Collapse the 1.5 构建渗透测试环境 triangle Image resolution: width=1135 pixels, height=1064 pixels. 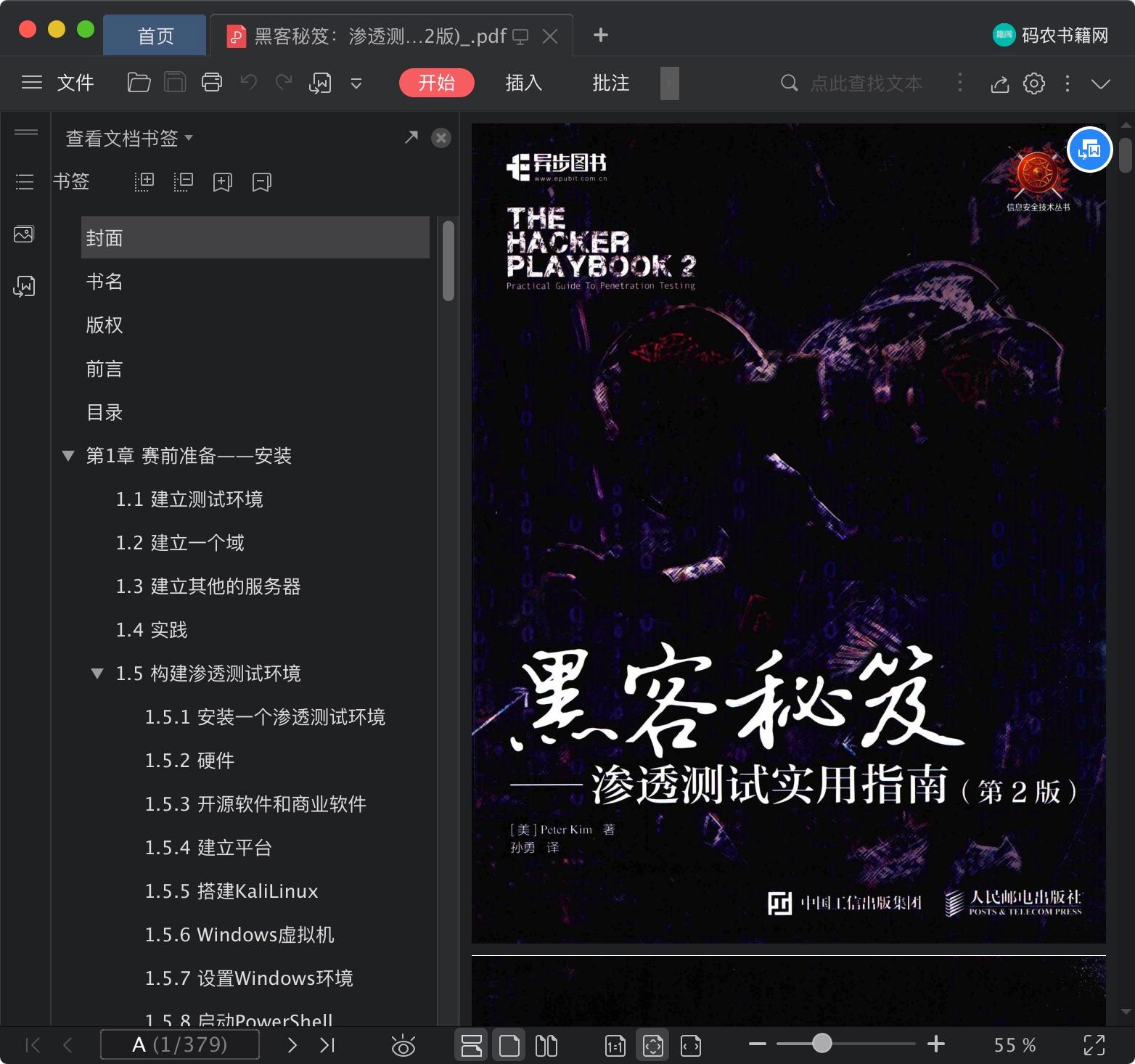(97, 674)
